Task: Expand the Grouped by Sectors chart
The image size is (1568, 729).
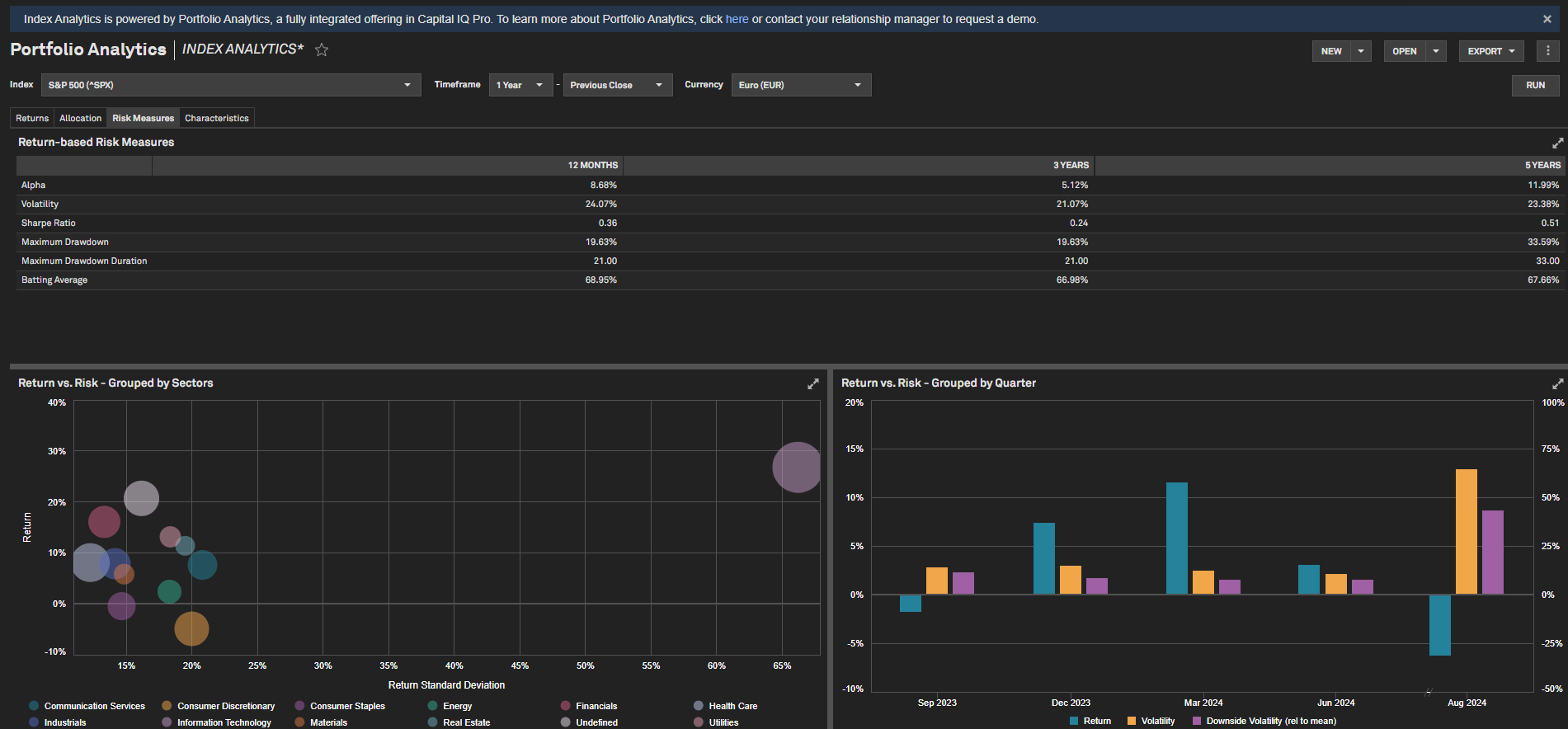Action: pos(812,384)
